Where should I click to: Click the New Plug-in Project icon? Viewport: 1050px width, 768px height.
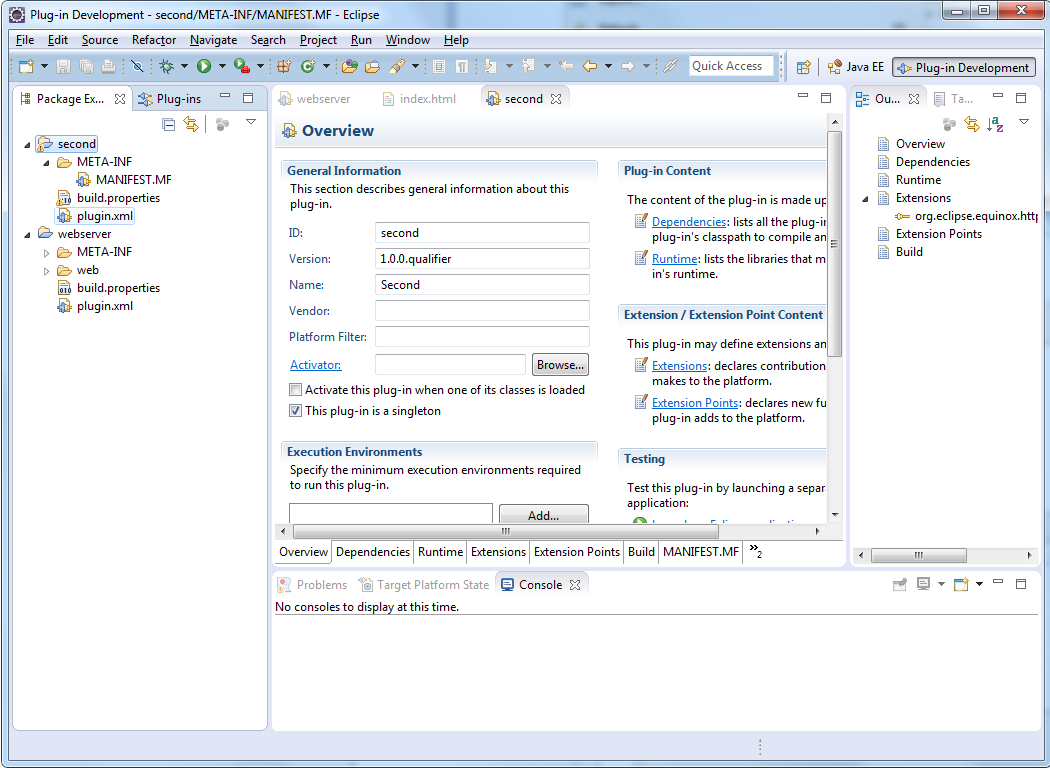pos(285,66)
